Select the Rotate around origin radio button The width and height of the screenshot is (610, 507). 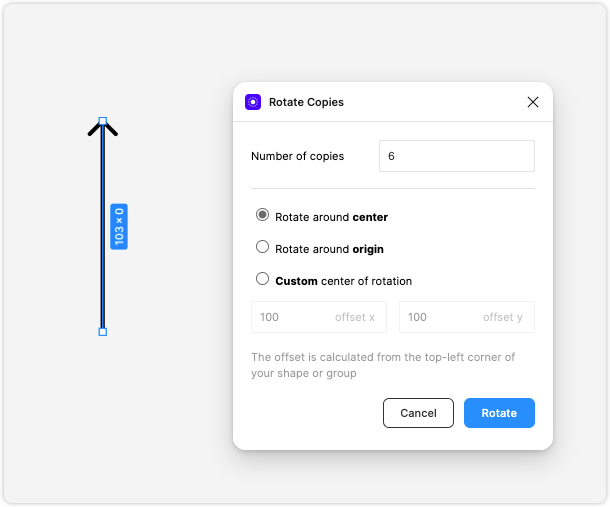click(x=262, y=247)
